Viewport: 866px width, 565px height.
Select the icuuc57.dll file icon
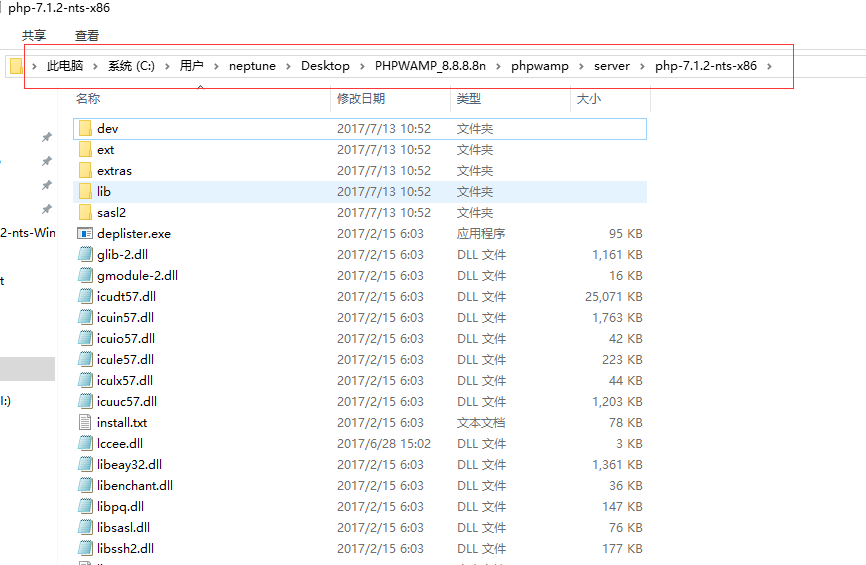pos(85,402)
